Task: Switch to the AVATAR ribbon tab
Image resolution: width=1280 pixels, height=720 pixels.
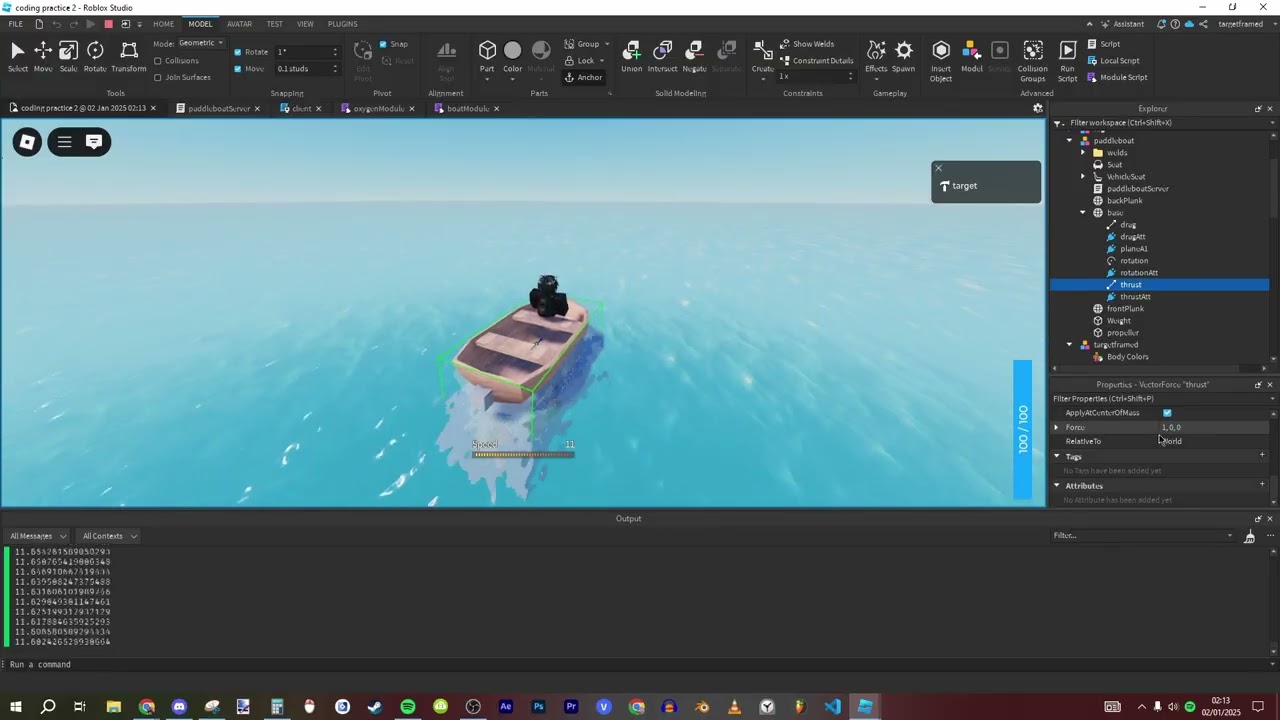Action: pos(239,24)
